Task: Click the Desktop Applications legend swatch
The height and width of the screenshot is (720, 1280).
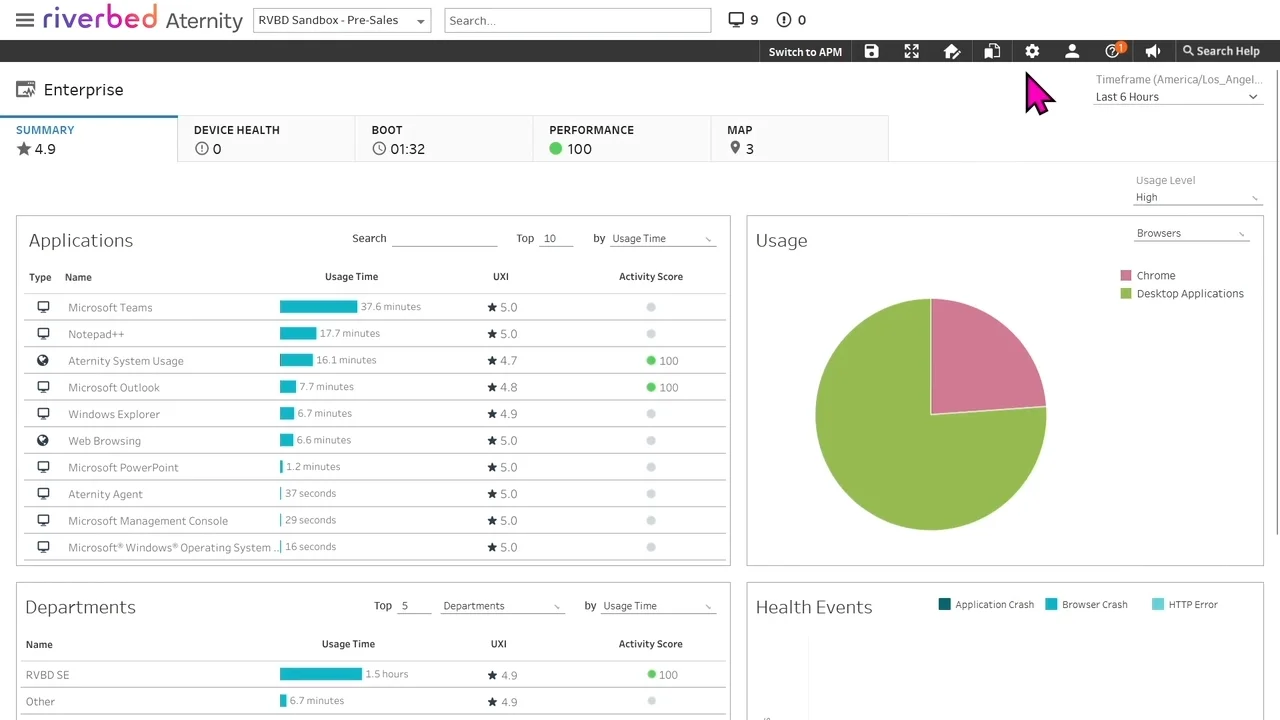Action: 1126,293
